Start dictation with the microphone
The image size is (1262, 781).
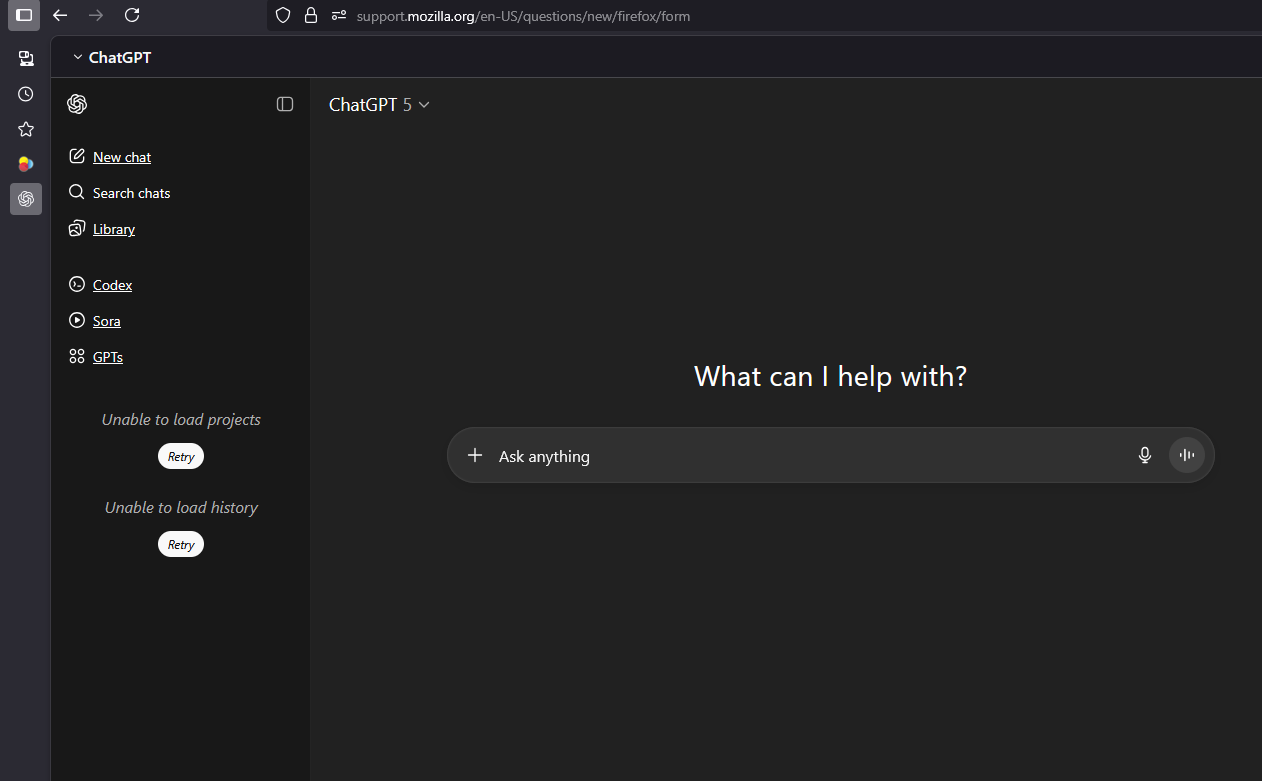pos(1145,455)
